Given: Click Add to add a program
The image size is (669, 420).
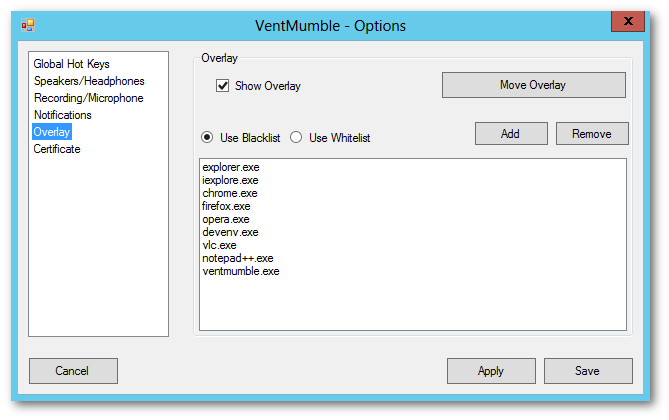Looking at the screenshot, I should click(511, 134).
